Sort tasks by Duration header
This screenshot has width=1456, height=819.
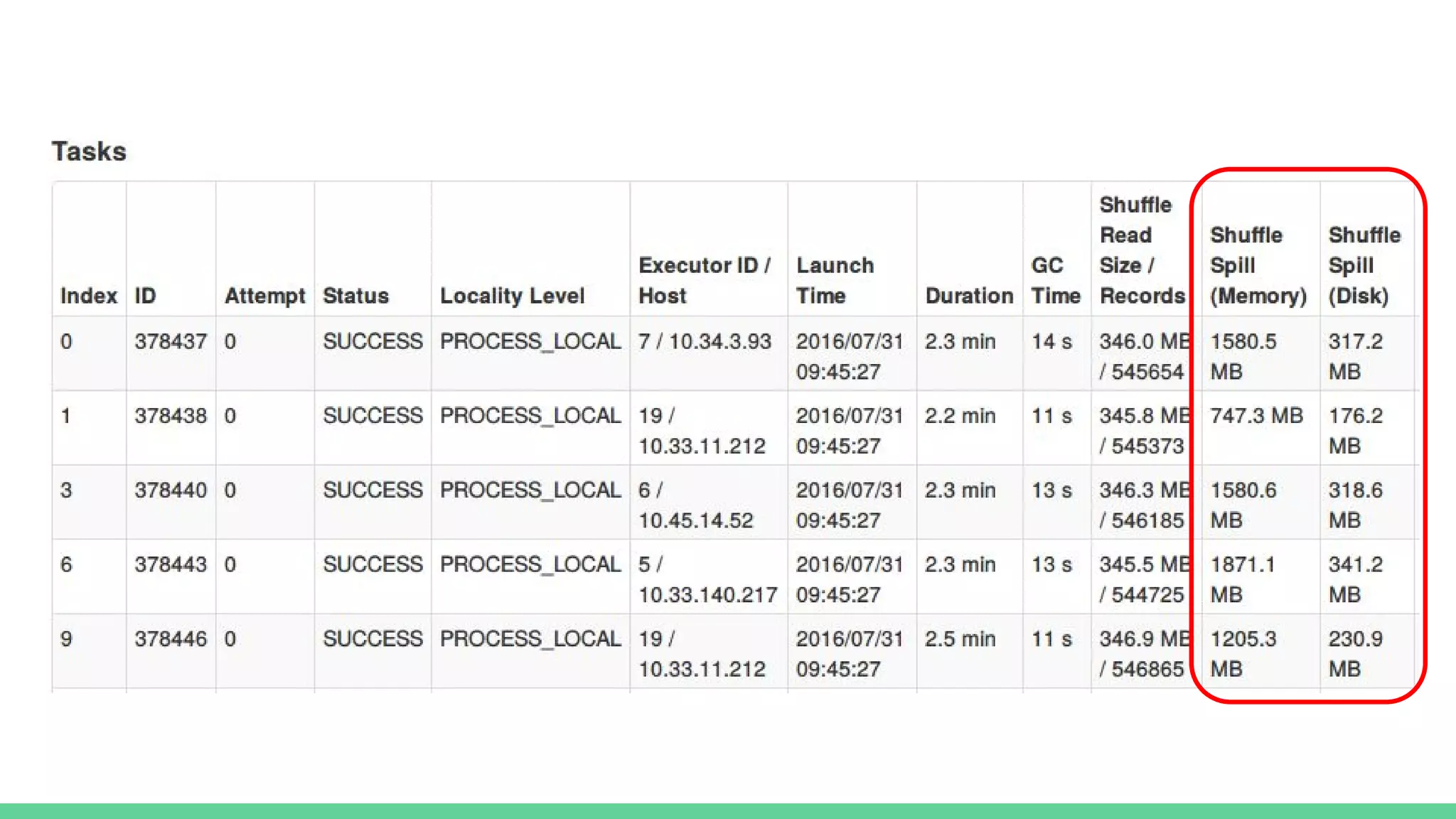tap(969, 296)
